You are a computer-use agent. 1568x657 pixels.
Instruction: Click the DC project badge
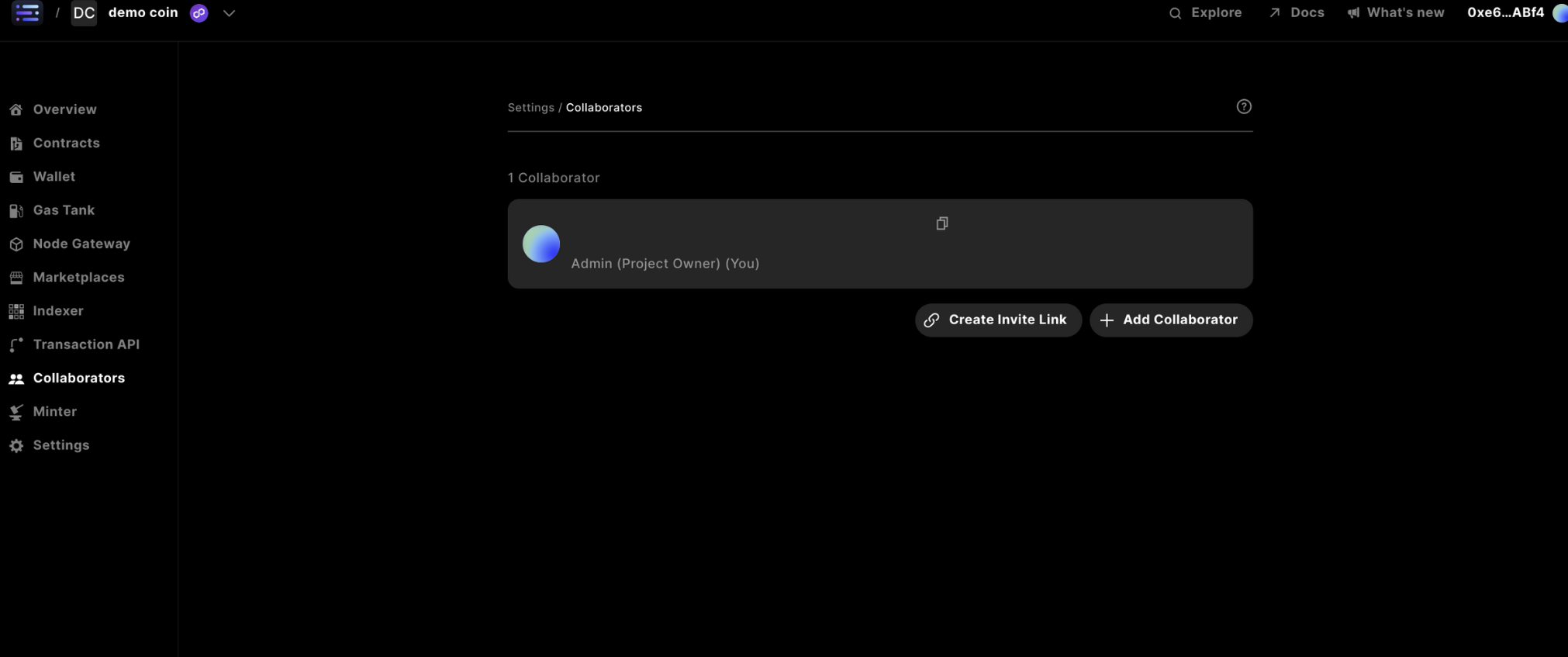[84, 13]
